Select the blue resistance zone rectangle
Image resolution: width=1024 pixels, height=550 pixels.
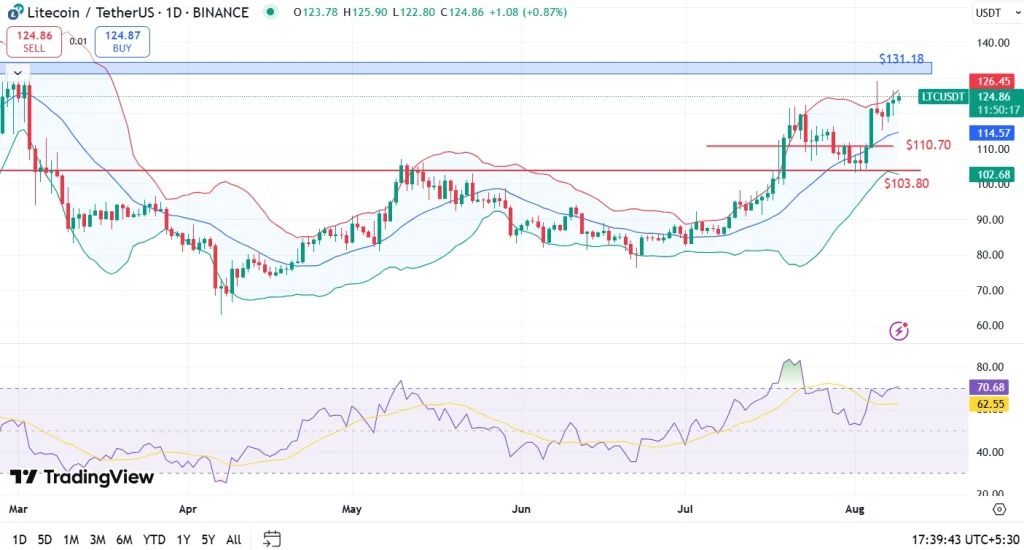466,68
